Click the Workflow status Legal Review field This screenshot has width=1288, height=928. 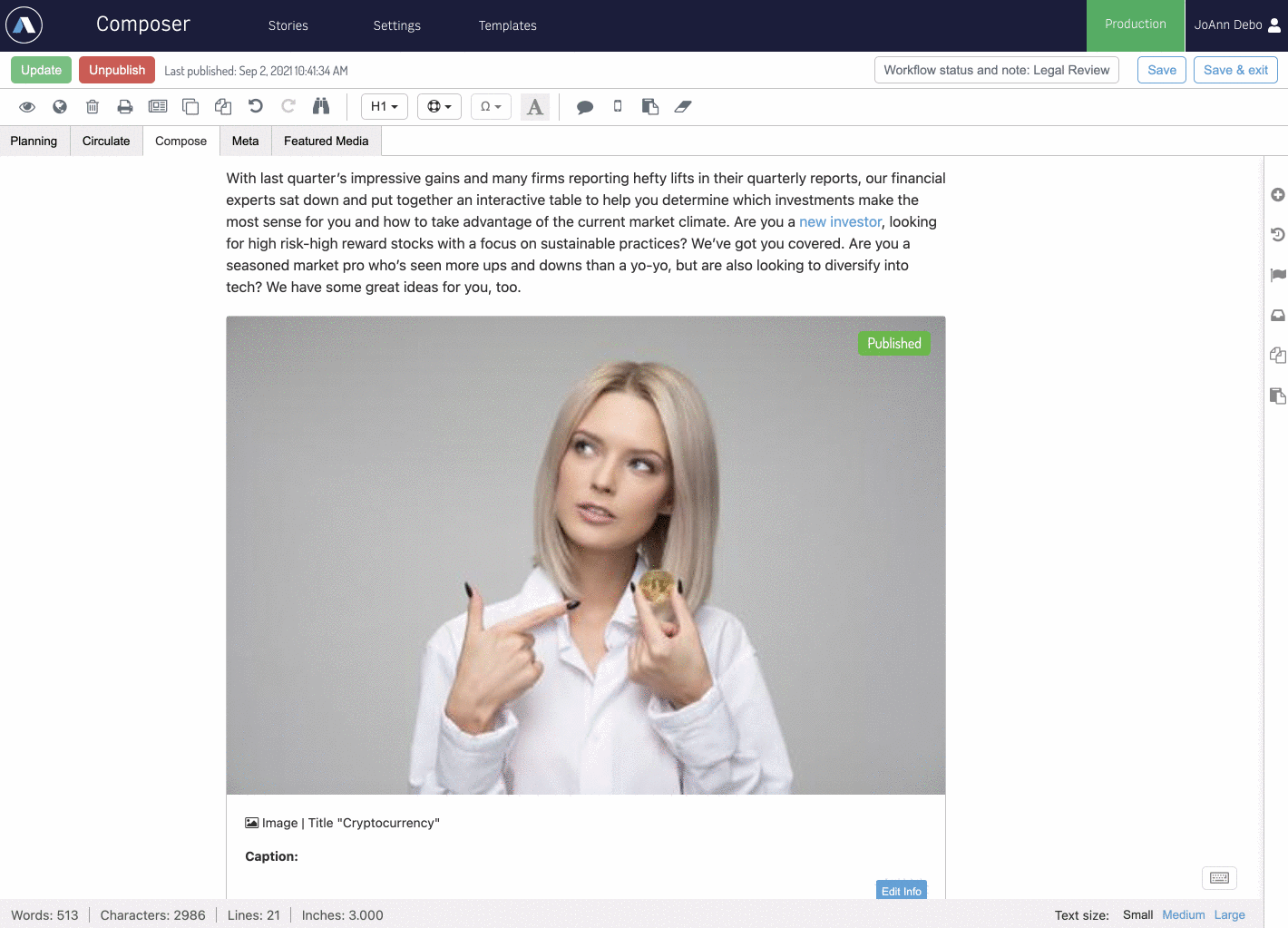pyautogui.click(x=997, y=70)
